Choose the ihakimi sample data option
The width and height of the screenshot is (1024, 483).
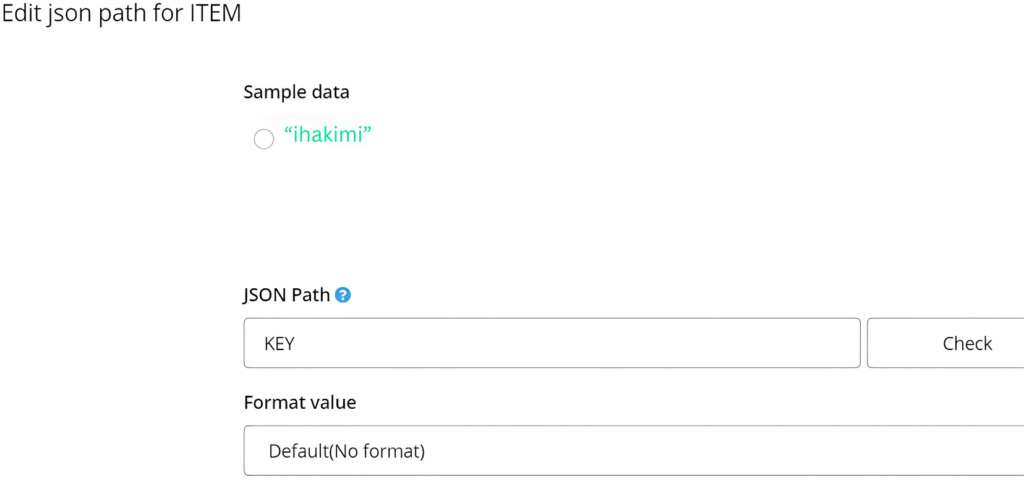pos(264,140)
